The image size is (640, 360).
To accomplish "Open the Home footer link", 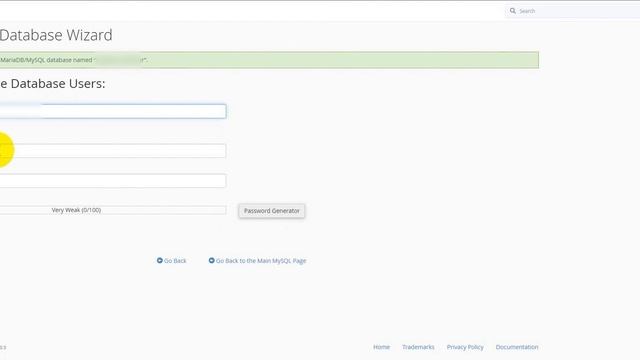I will (x=382, y=347).
